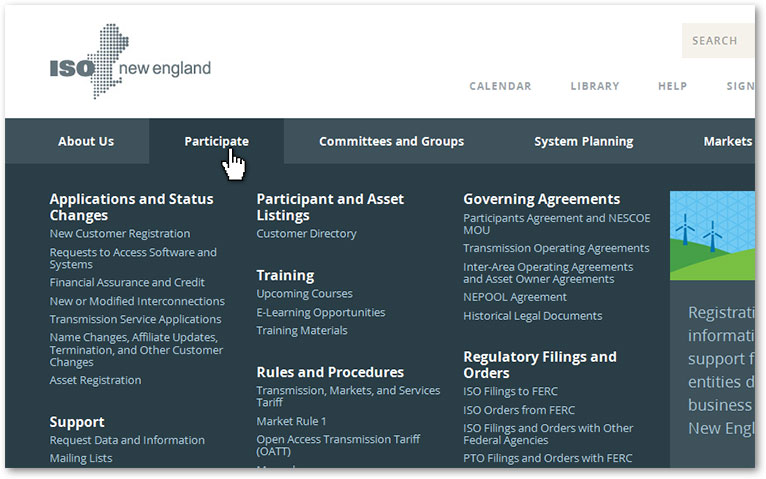This screenshot has height=479, width=766.
Task: Expand the Markets menu
Action: tap(727, 141)
